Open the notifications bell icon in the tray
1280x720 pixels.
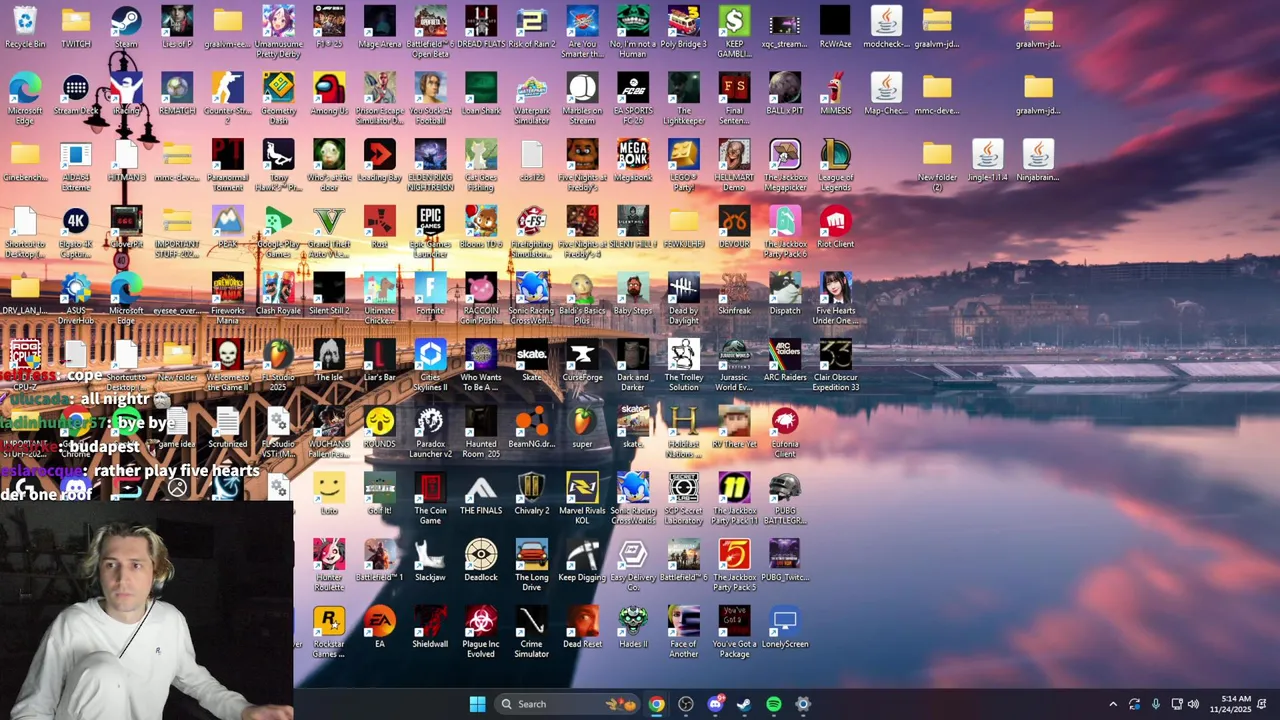(x=1263, y=704)
